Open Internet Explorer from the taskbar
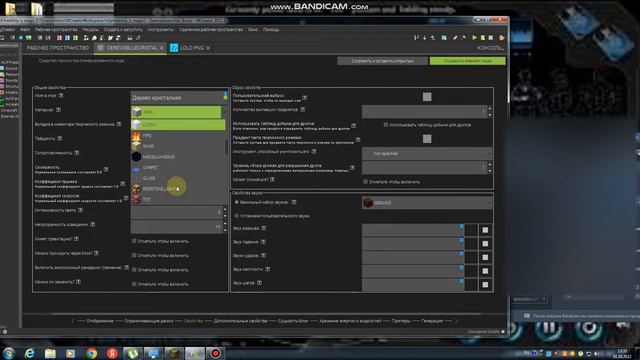 [x=29, y=353]
